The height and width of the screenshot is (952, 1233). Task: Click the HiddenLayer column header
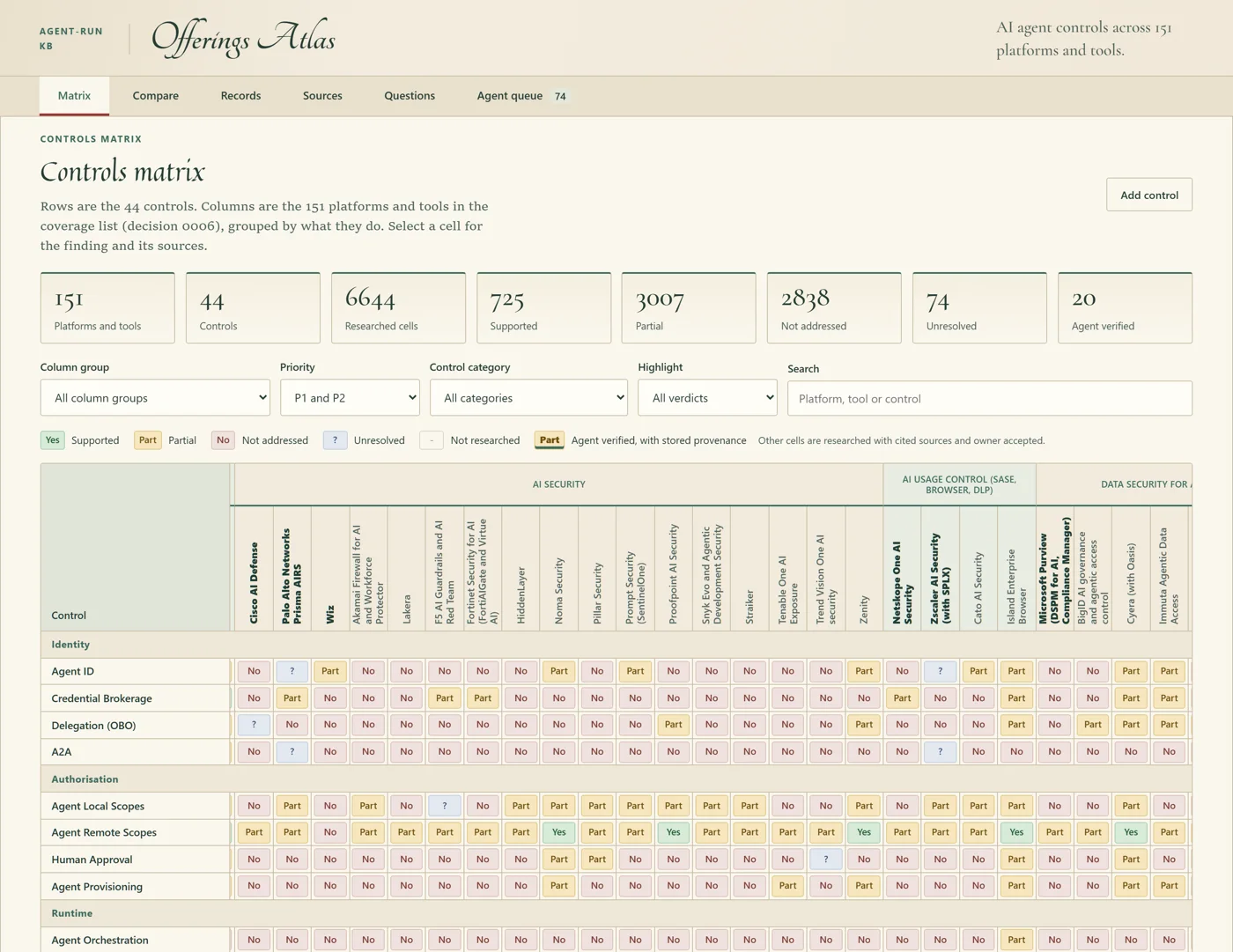pyautogui.click(x=521, y=569)
